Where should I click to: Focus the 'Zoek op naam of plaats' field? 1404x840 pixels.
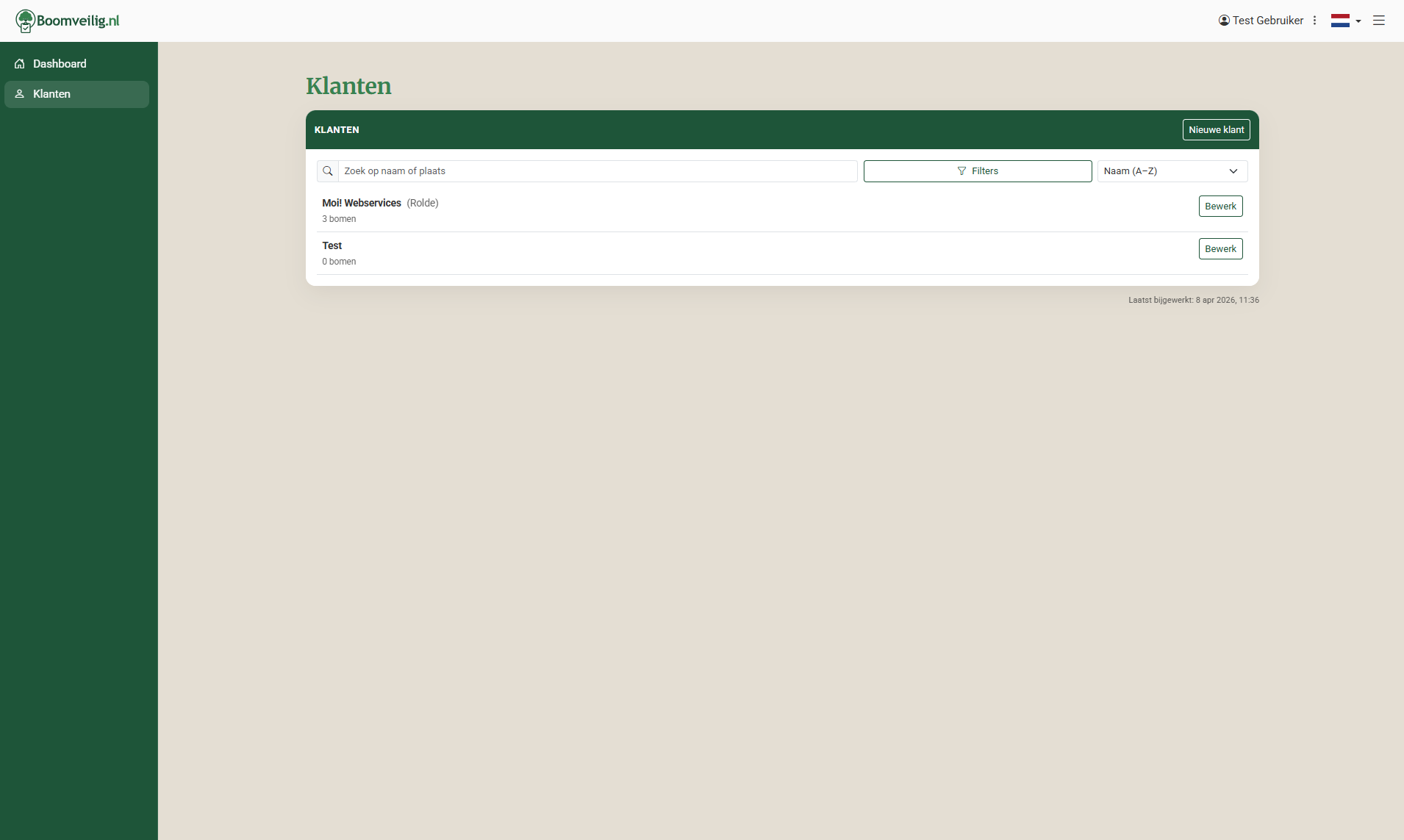(597, 171)
